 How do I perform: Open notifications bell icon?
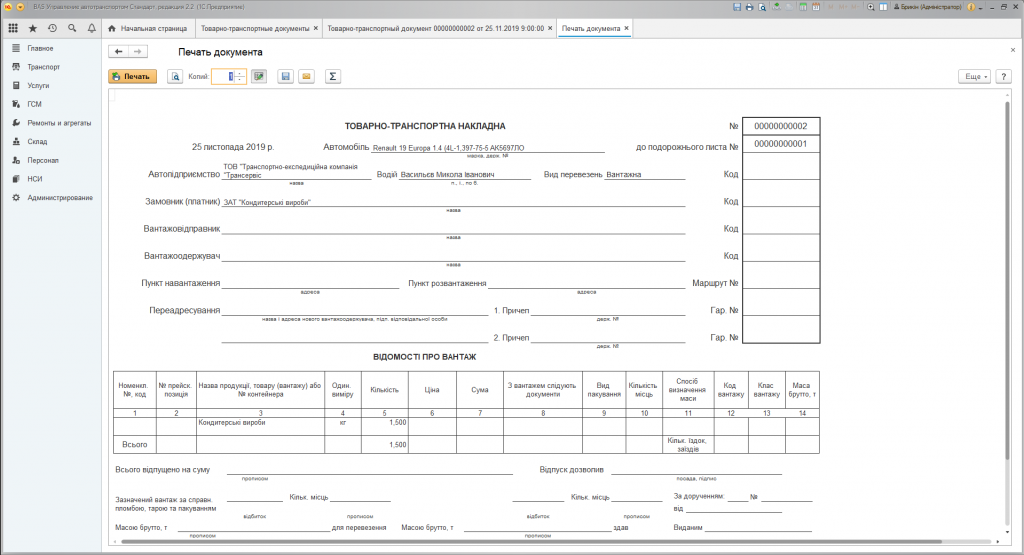click(91, 28)
